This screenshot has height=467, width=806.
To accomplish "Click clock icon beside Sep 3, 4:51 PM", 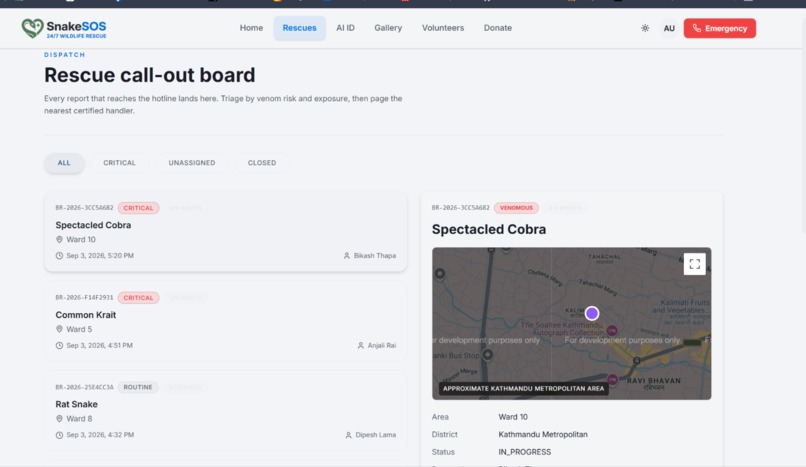I will pyautogui.click(x=59, y=345).
